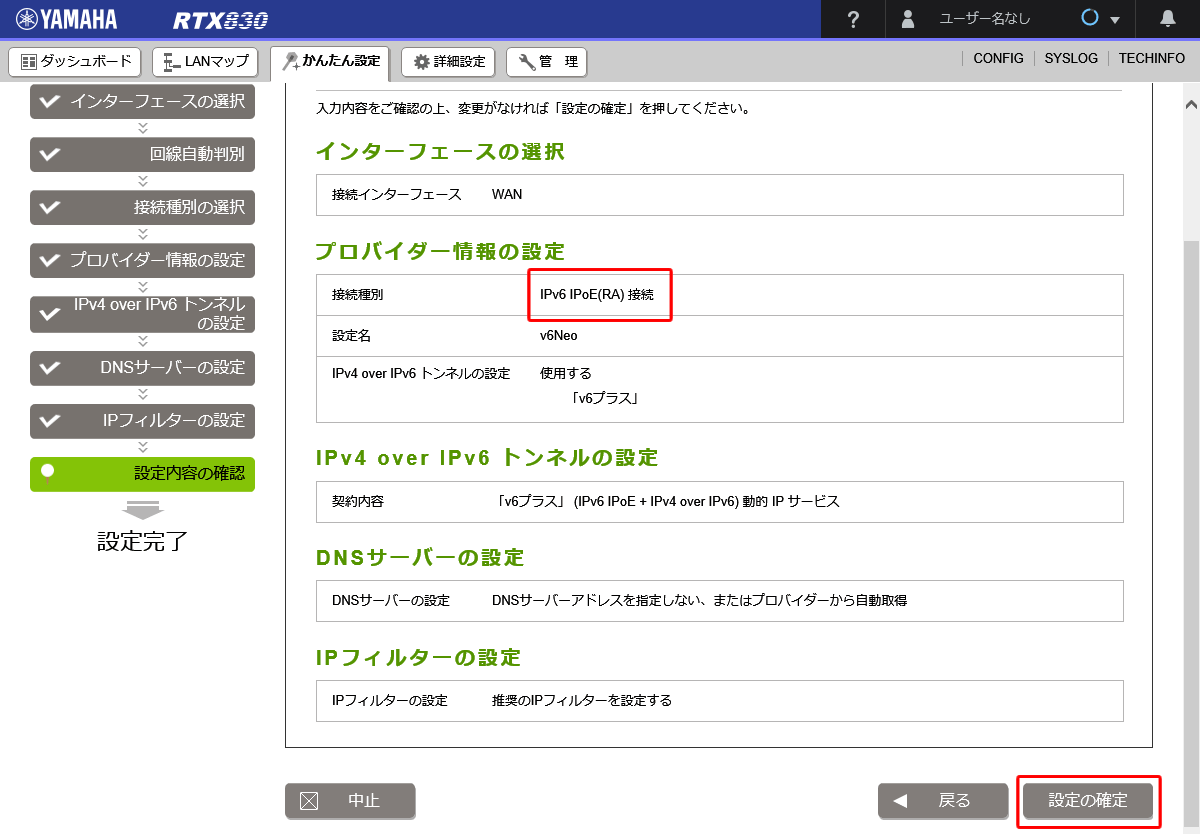Image resolution: width=1200 pixels, height=834 pixels.
Task: Click the 中止 cancel button
Action: point(350,800)
